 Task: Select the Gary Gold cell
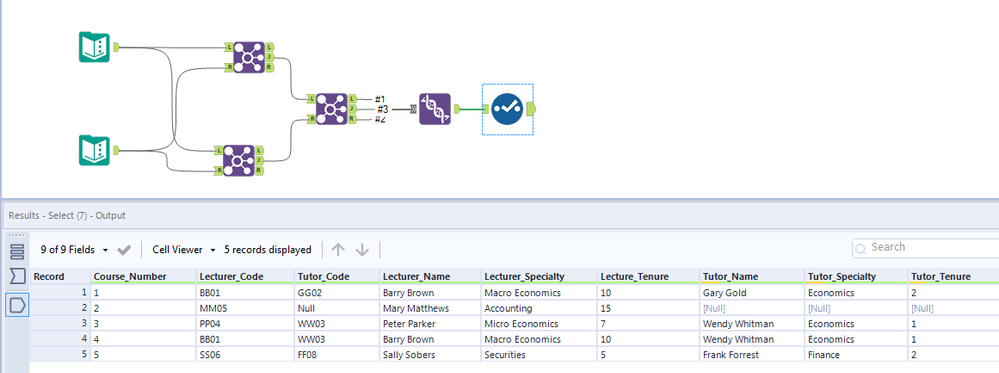[x=752, y=293]
